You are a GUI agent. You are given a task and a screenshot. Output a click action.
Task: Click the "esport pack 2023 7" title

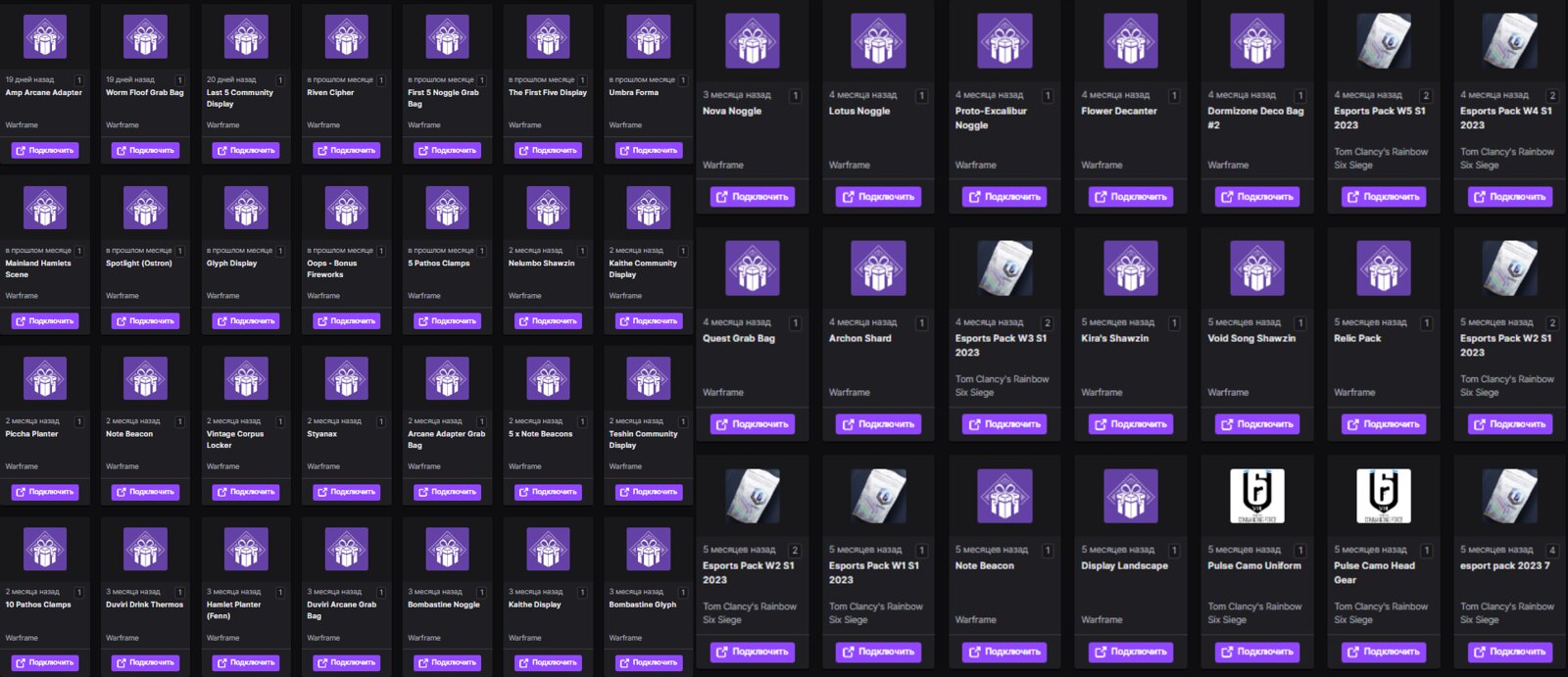1505,566
